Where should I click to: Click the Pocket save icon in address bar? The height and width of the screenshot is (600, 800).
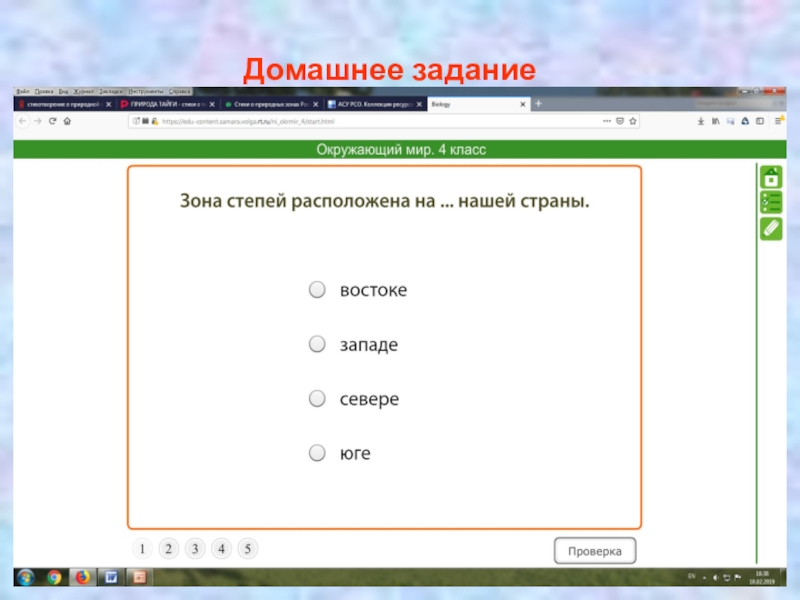(620, 121)
